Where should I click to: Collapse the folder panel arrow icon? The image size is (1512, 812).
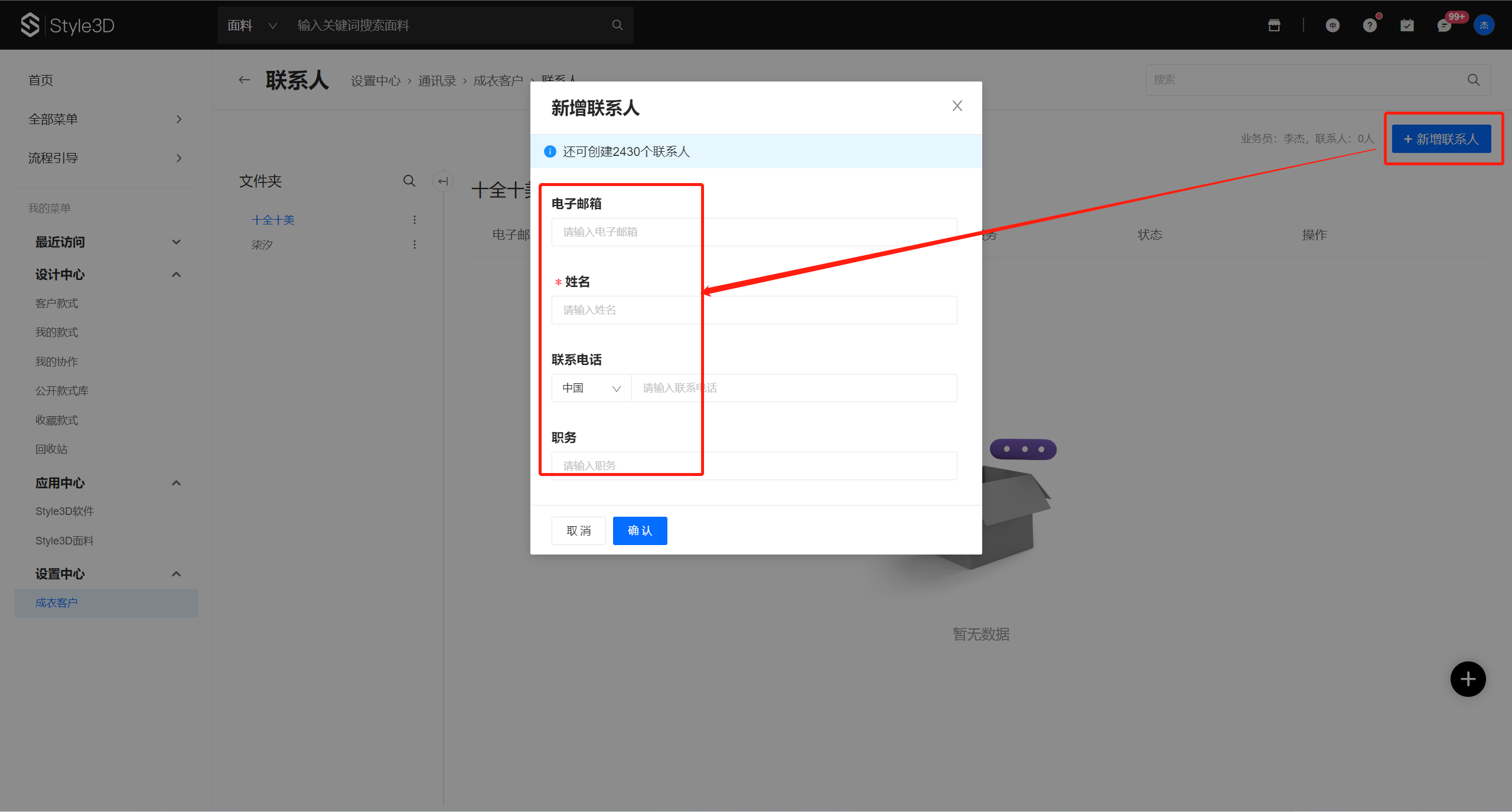click(443, 181)
